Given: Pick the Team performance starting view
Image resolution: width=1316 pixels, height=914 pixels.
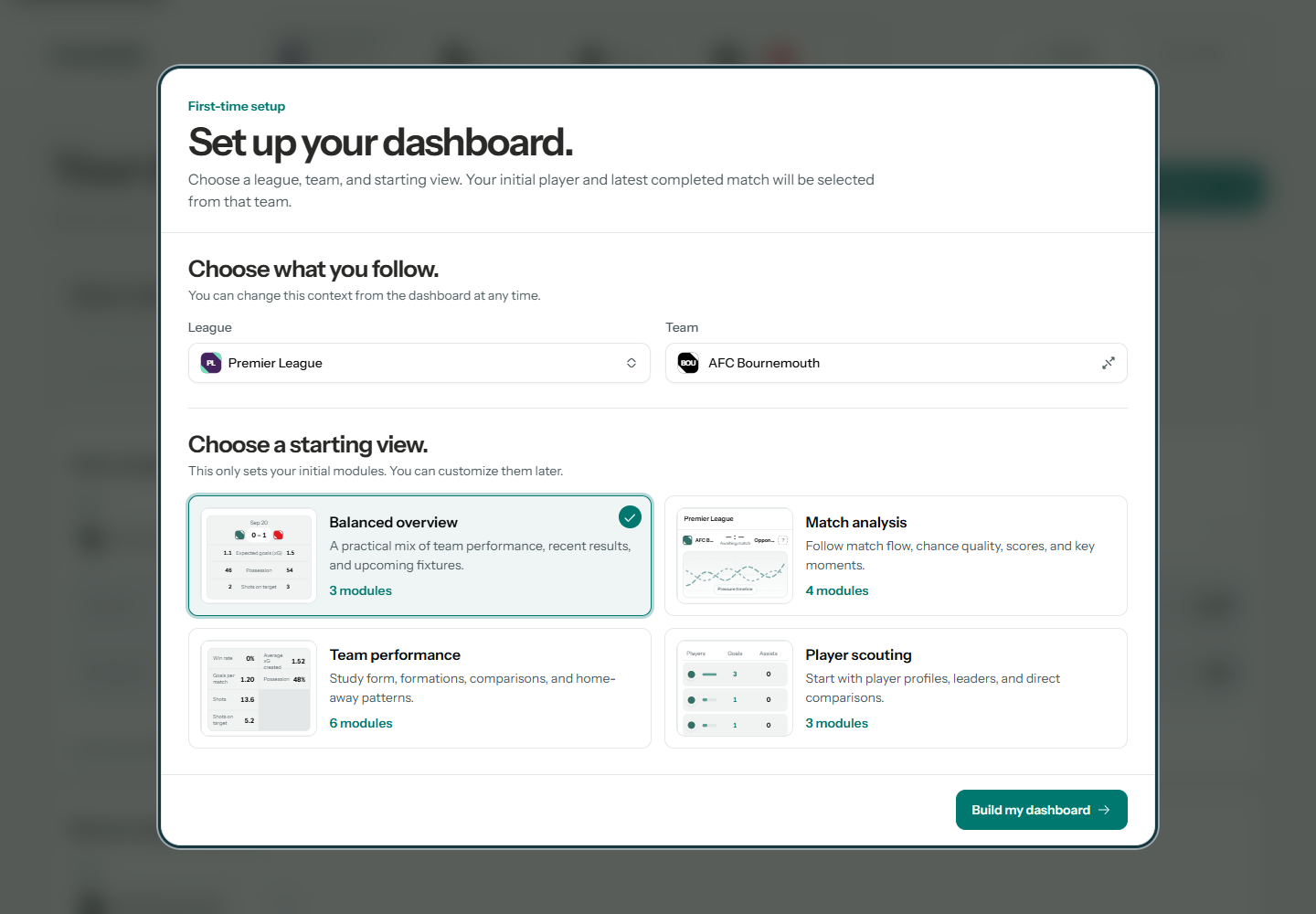Looking at the screenshot, I should point(420,688).
